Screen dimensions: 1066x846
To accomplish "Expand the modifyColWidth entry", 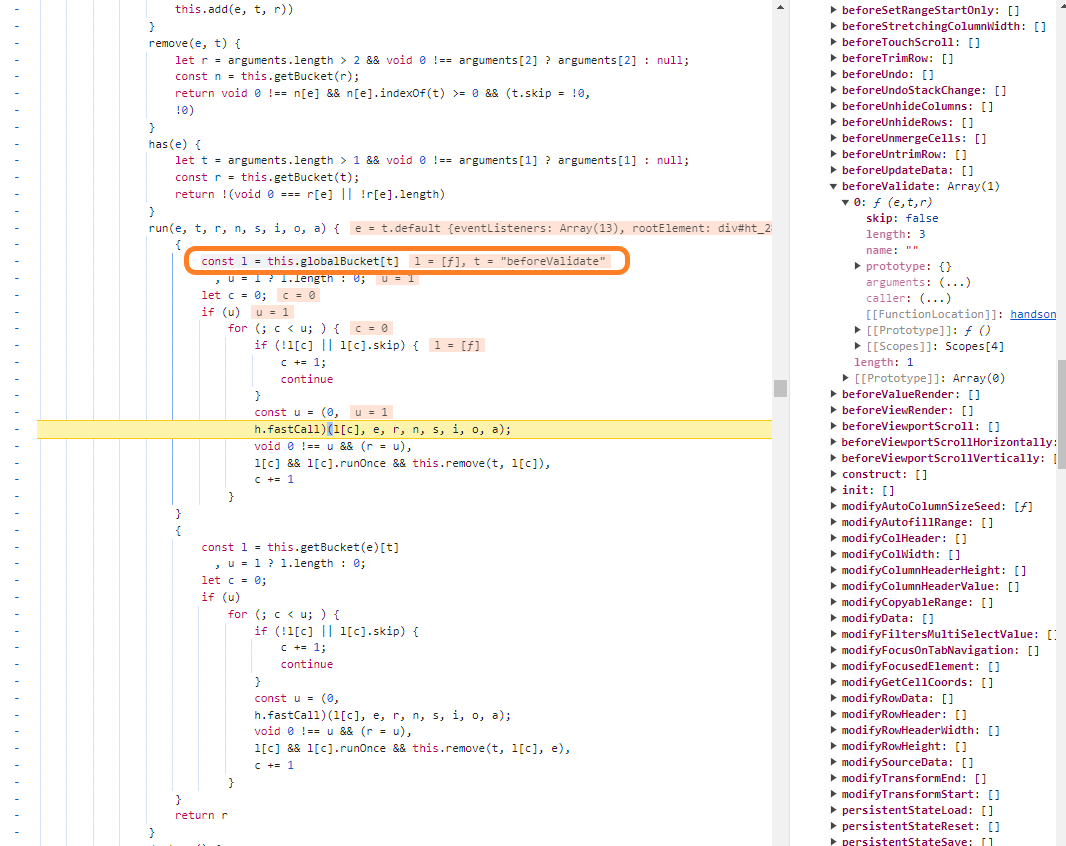I will tap(833, 554).
